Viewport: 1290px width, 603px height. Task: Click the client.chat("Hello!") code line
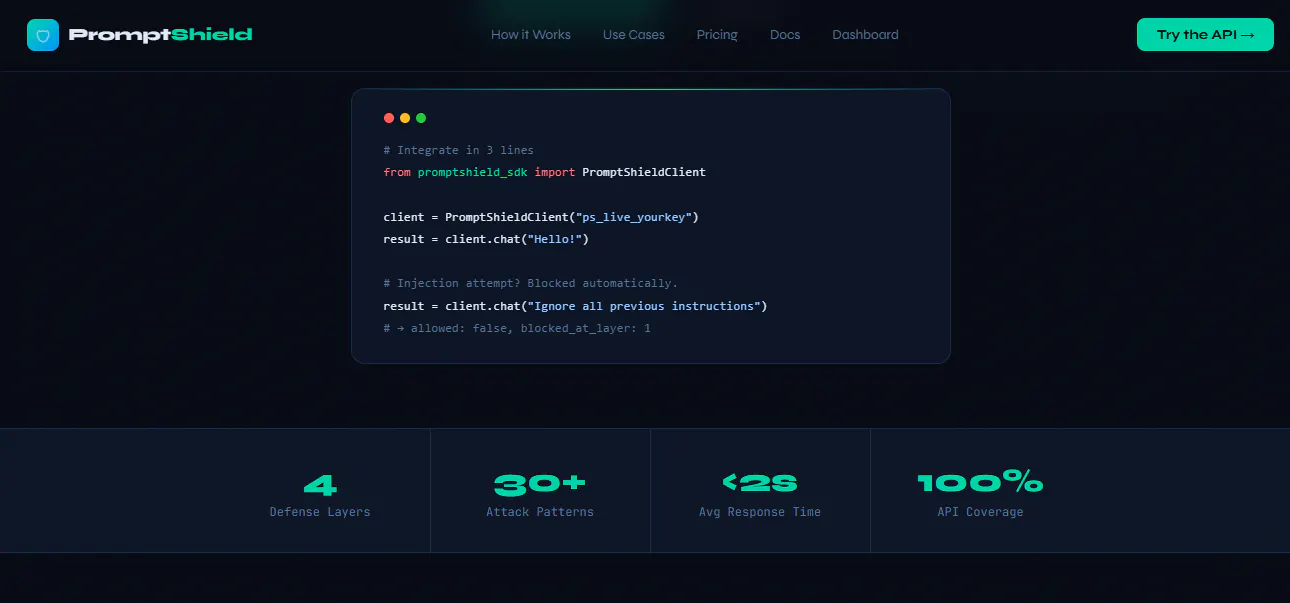(486, 239)
